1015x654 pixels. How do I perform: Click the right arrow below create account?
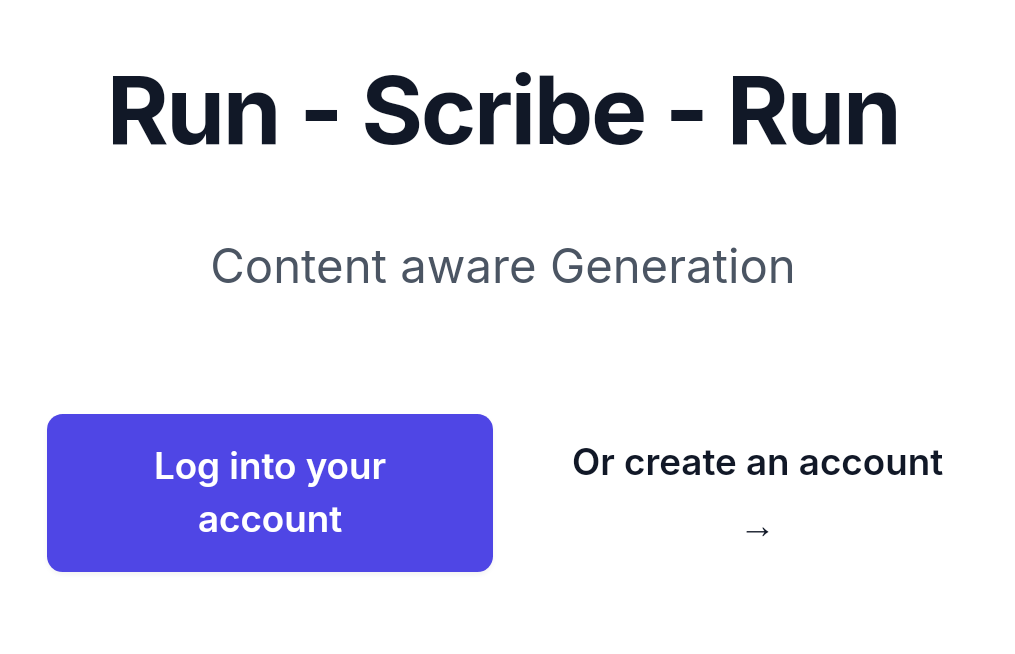757,532
